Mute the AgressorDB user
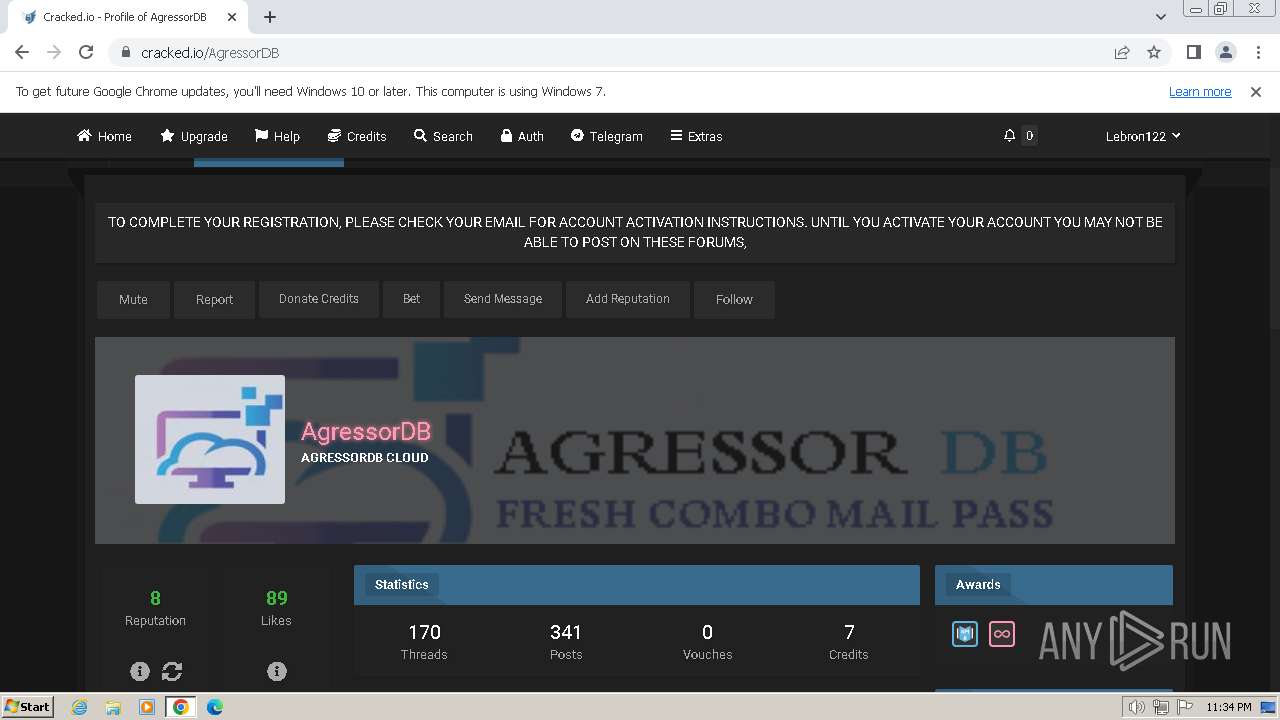Viewport: 1280px width, 720px height. [x=133, y=299]
